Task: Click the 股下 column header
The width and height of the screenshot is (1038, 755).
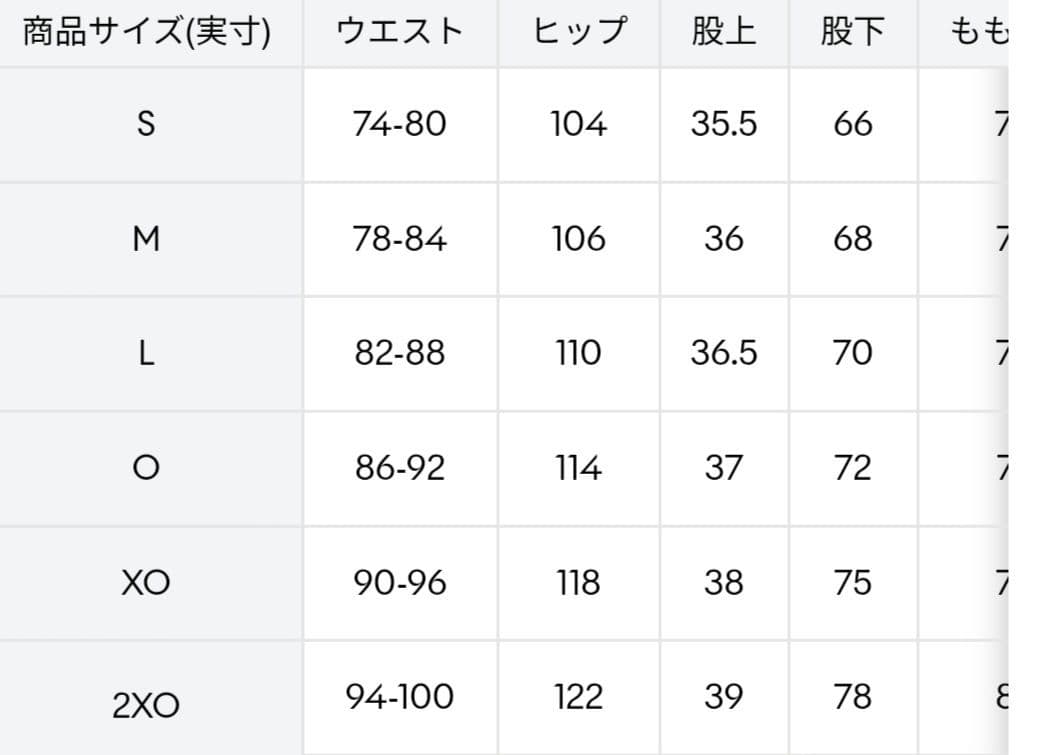Action: coord(852,32)
